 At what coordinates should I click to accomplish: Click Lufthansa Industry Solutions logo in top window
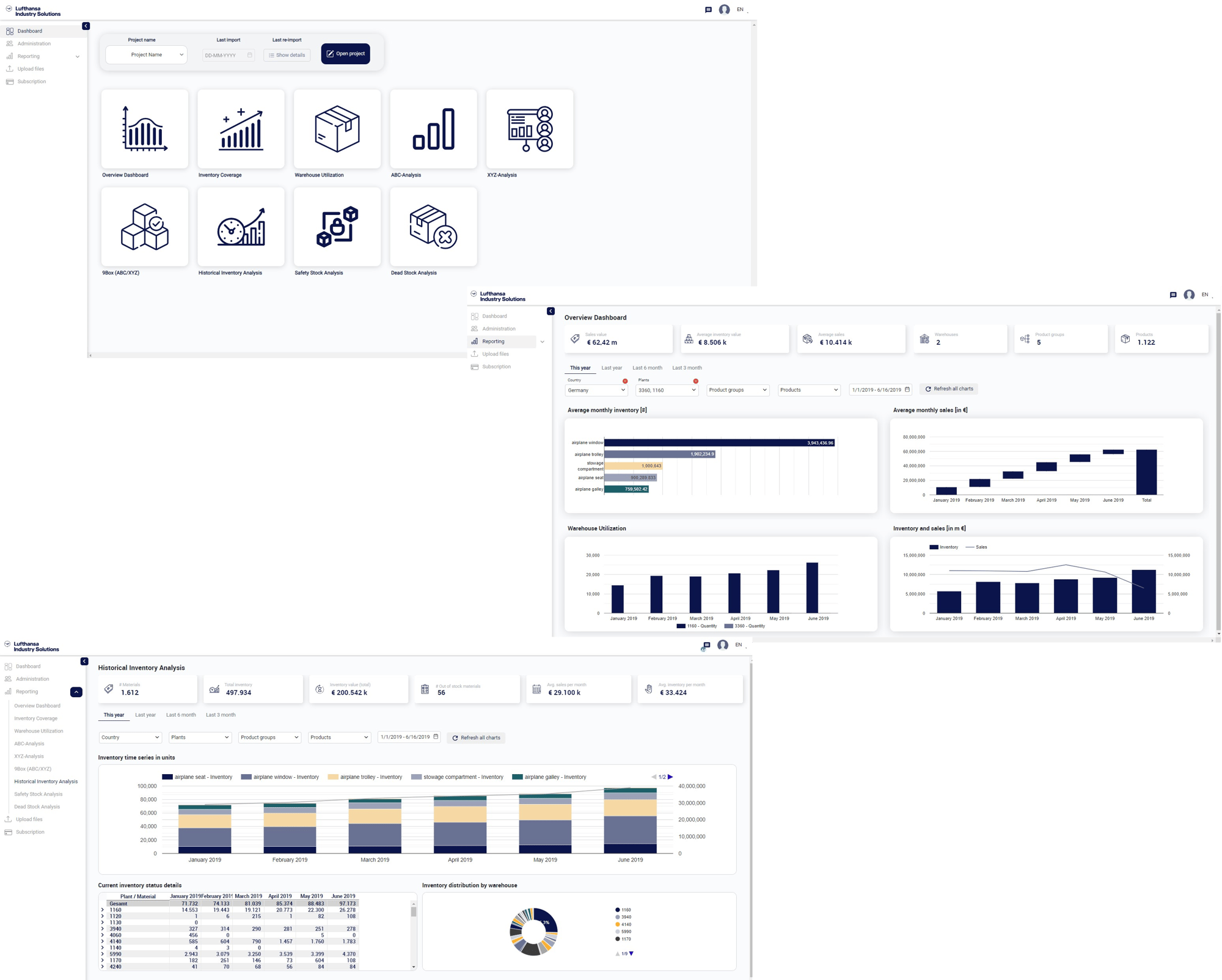pos(34,11)
